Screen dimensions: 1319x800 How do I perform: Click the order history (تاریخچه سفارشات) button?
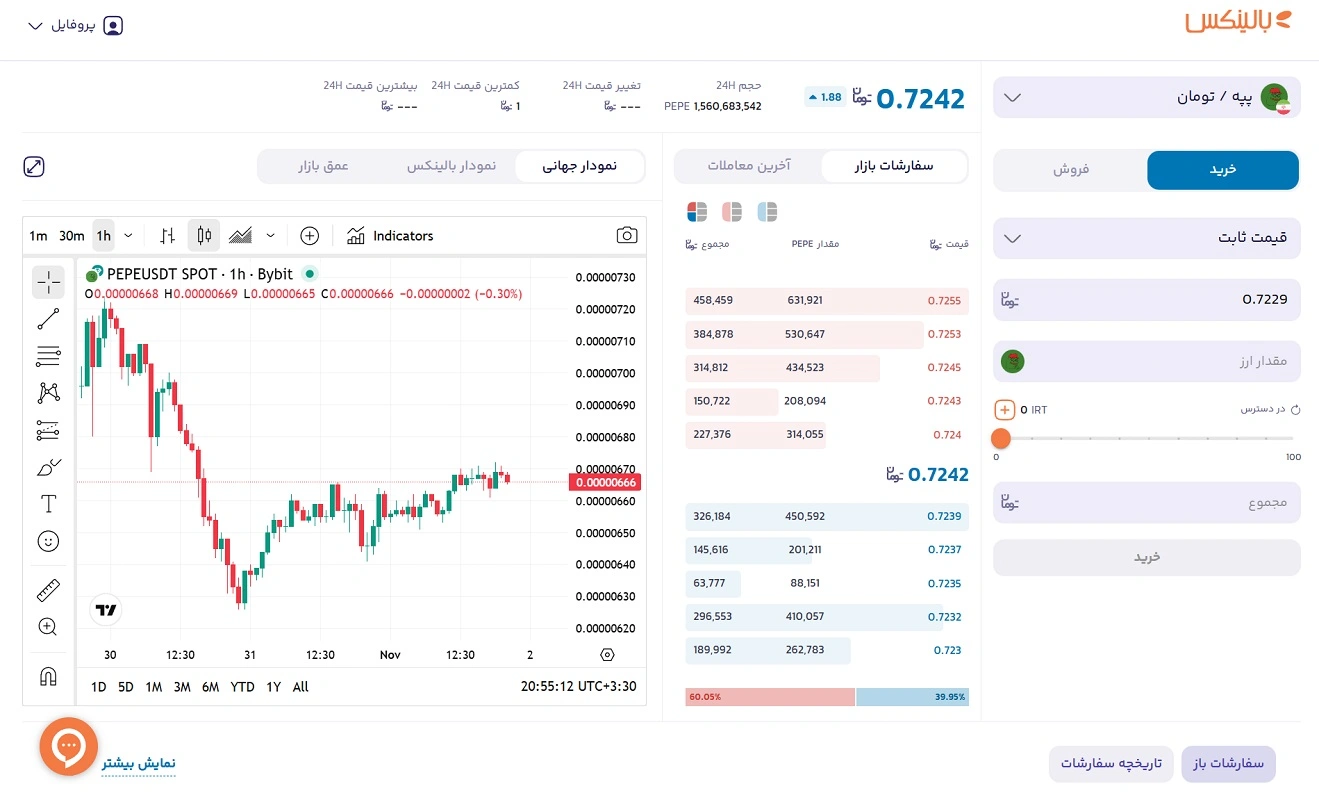pos(1111,764)
